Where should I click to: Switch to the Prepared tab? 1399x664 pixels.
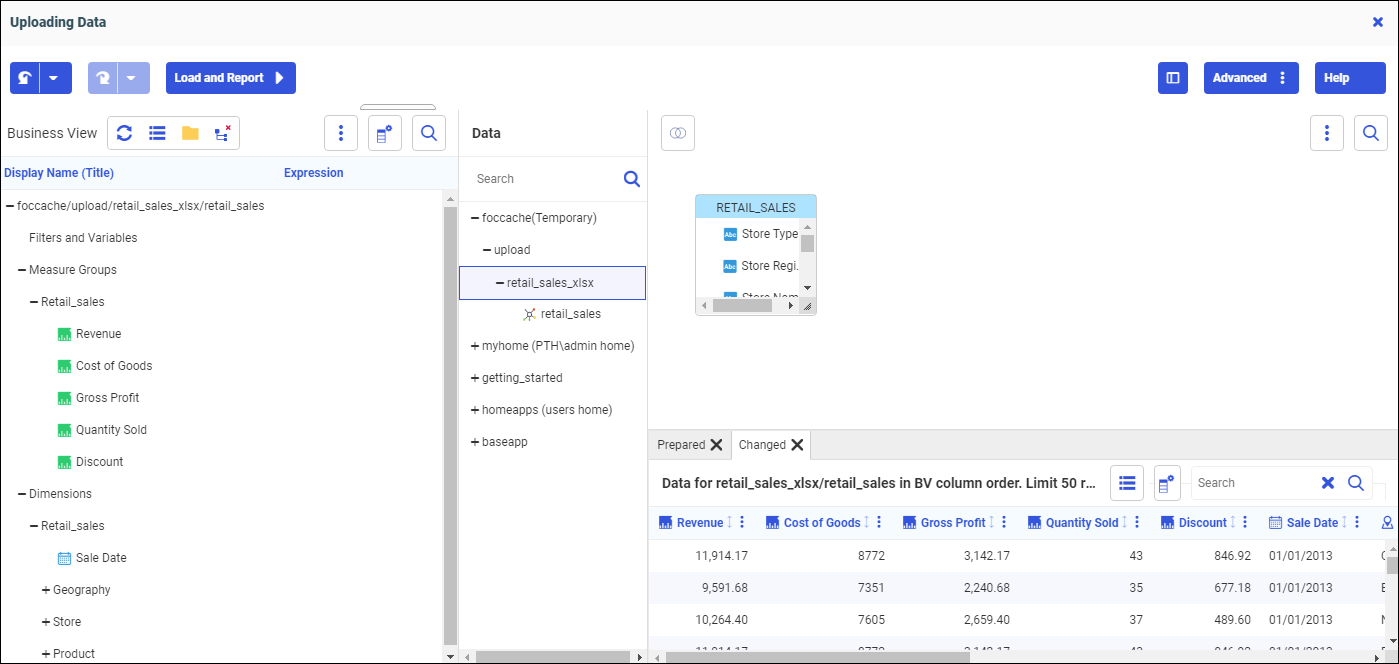pyautogui.click(x=681, y=445)
